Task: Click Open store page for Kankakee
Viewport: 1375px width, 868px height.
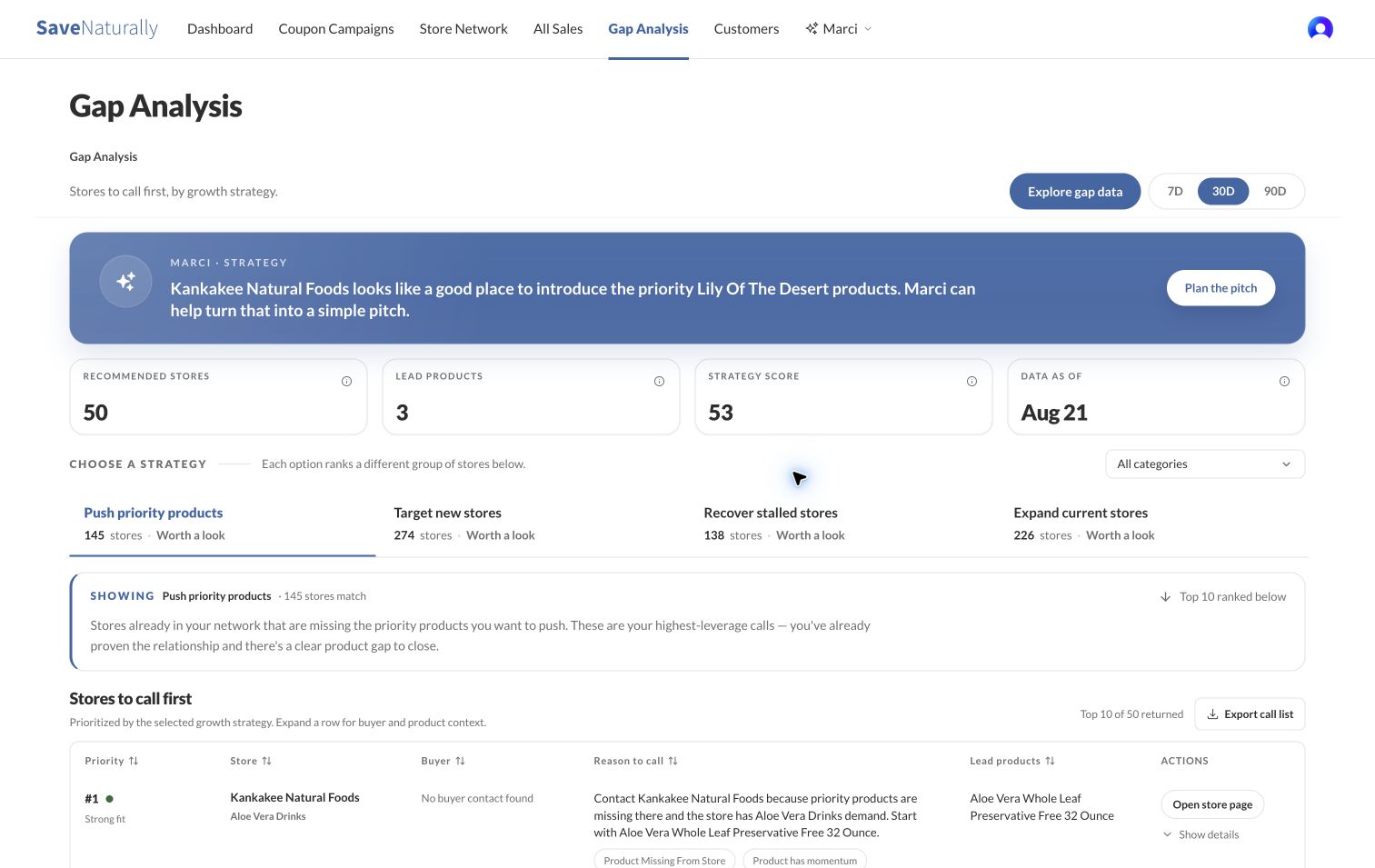Action: pos(1212,804)
